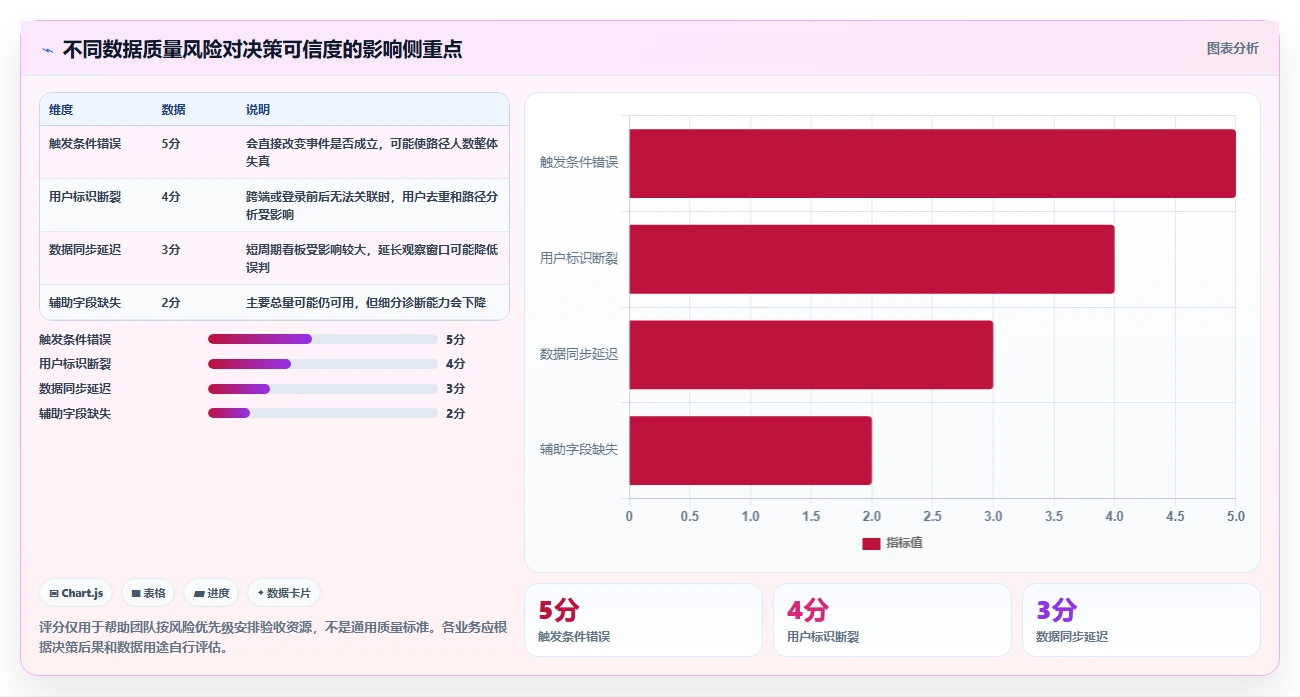
Task: Click the 触发条件错误 label in the progress list
Action: point(75,339)
